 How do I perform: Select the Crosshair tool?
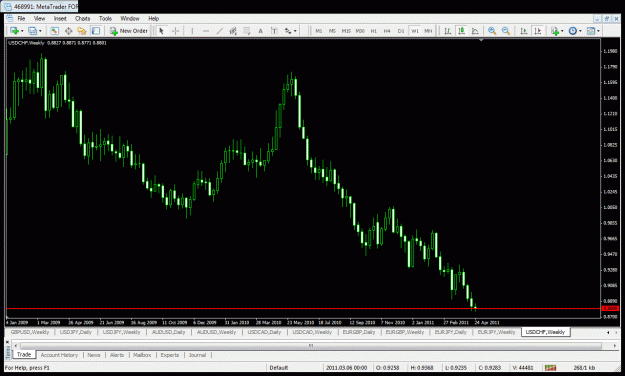point(175,31)
